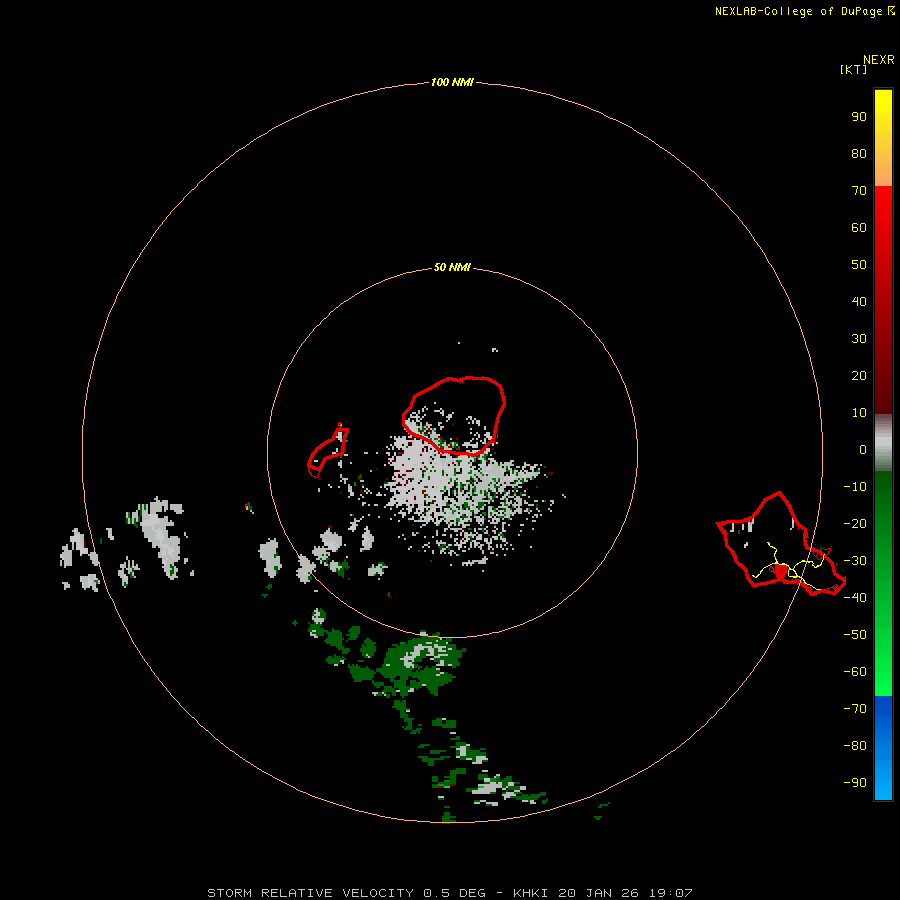Click the 0 value on the velocity scale

coord(863,450)
